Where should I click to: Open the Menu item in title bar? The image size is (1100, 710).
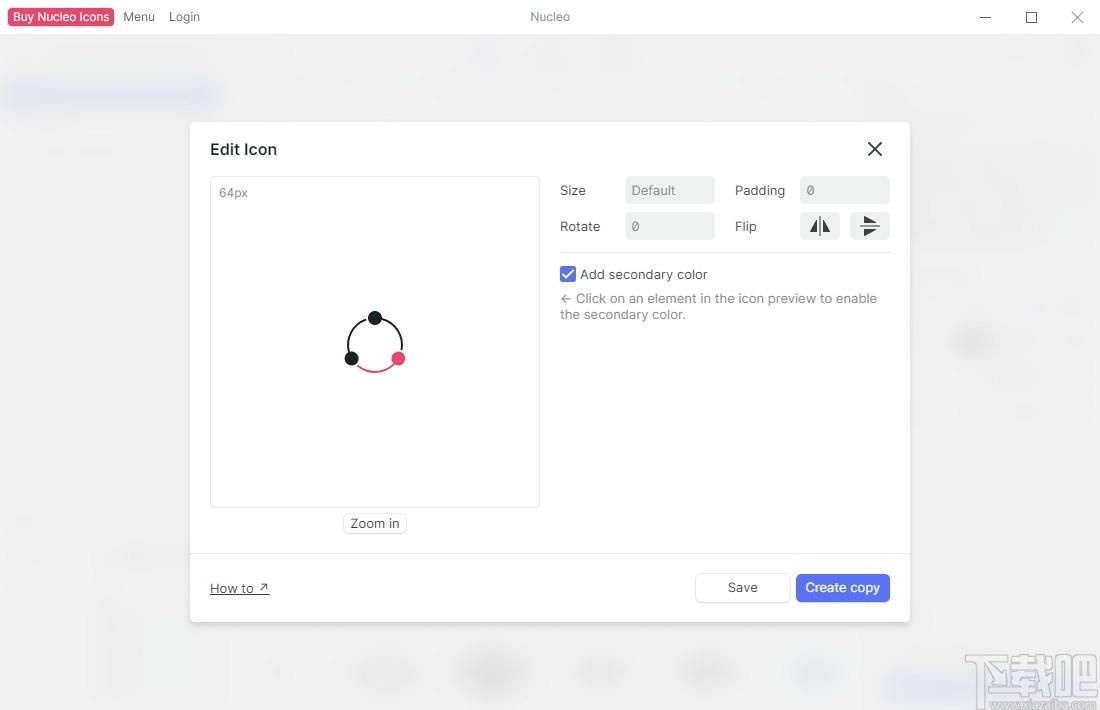tap(139, 17)
